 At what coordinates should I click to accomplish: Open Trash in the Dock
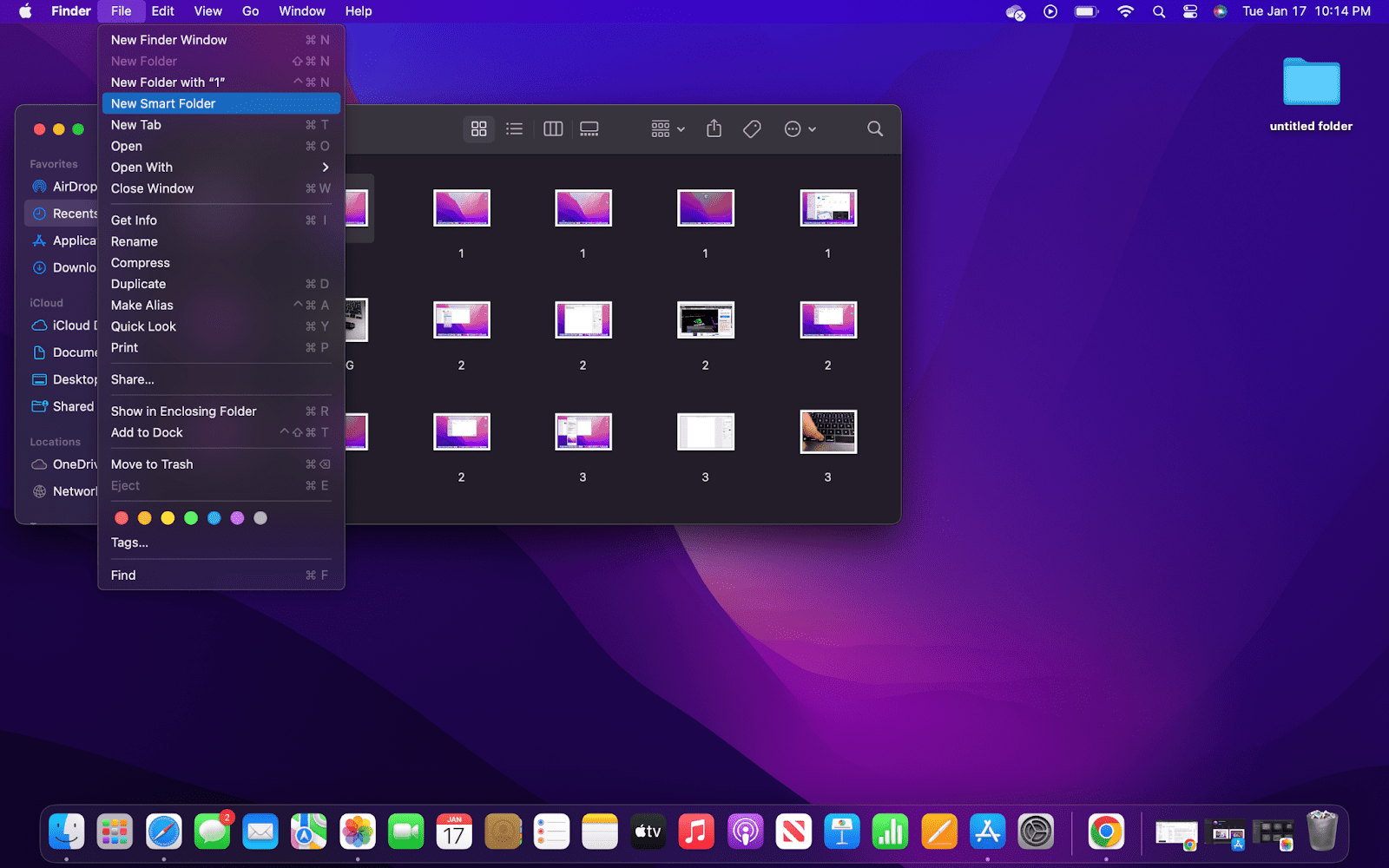click(x=1322, y=832)
